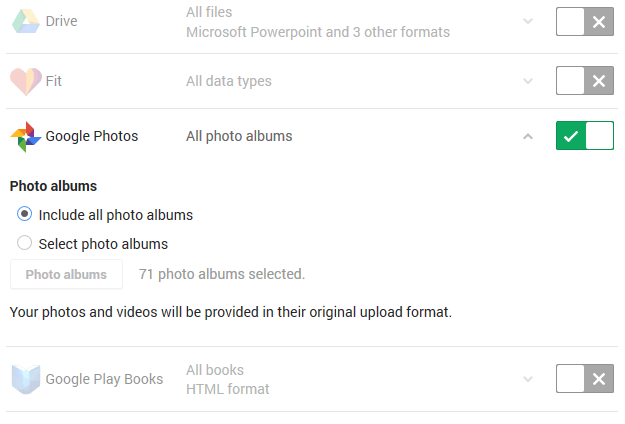The width and height of the screenshot is (625, 424).
Task: Click the green checkmark on Google Photos toggle
Action: [x=571, y=136]
